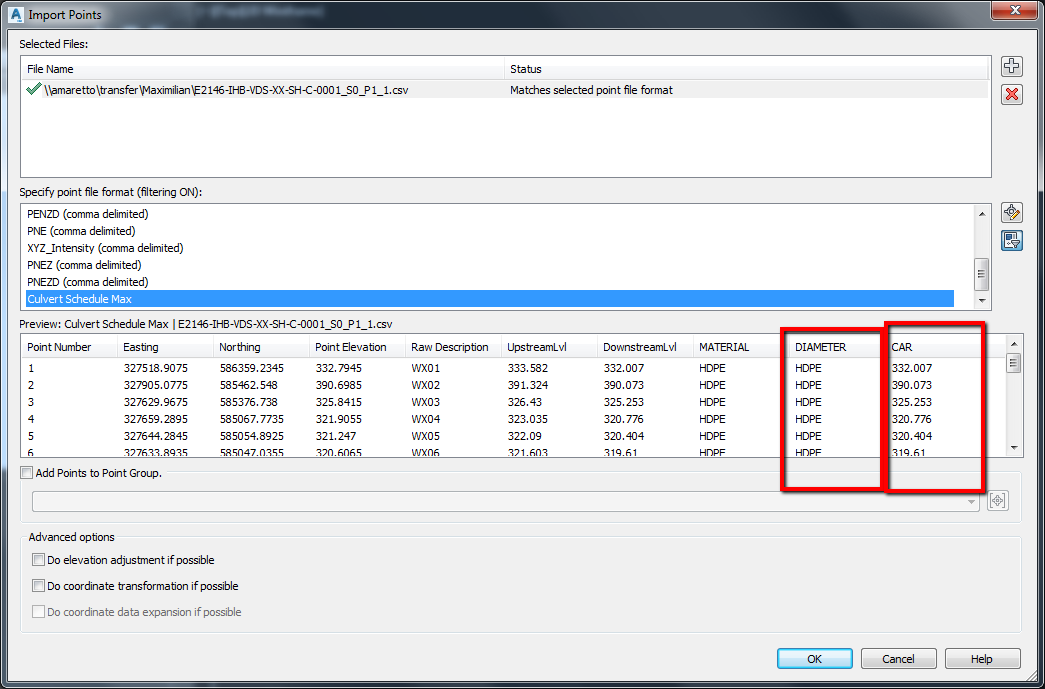Check Do coordinate transformation if possible

(x=39, y=586)
